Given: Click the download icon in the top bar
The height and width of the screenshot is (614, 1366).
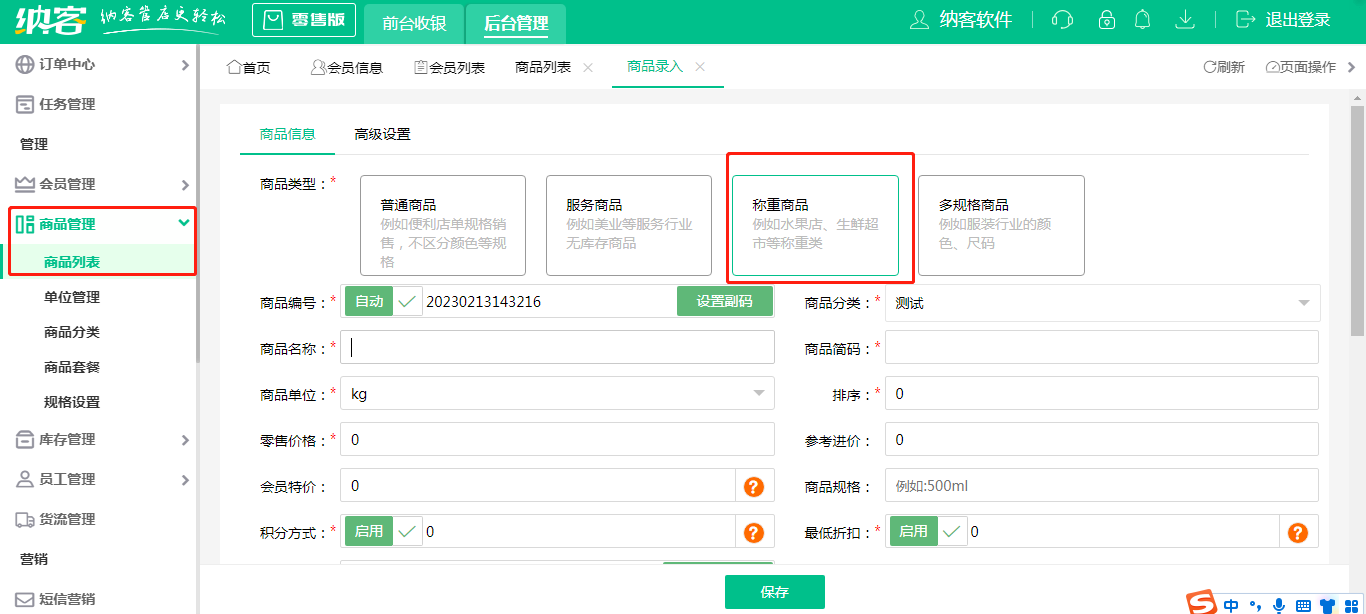Looking at the screenshot, I should (x=1184, y=19).
